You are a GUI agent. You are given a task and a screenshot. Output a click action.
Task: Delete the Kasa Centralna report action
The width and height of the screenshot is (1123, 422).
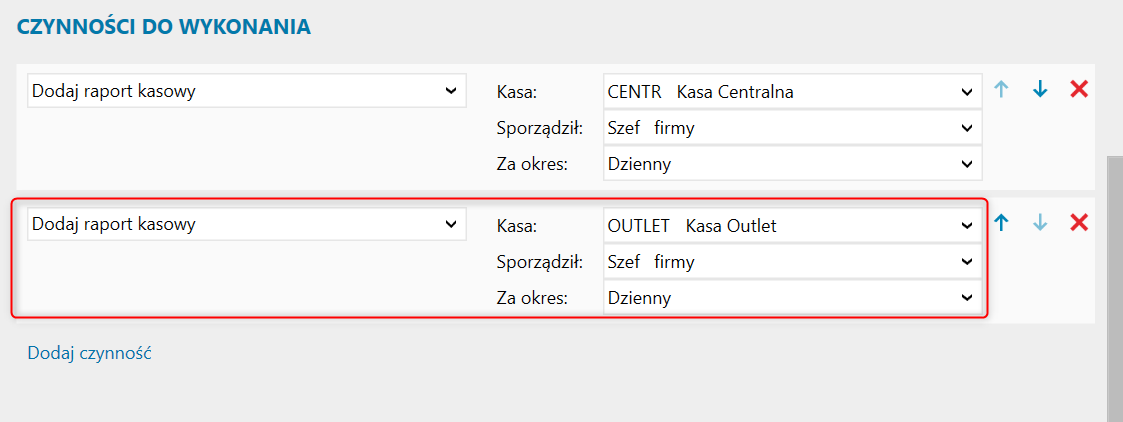tap(1079, 89)
